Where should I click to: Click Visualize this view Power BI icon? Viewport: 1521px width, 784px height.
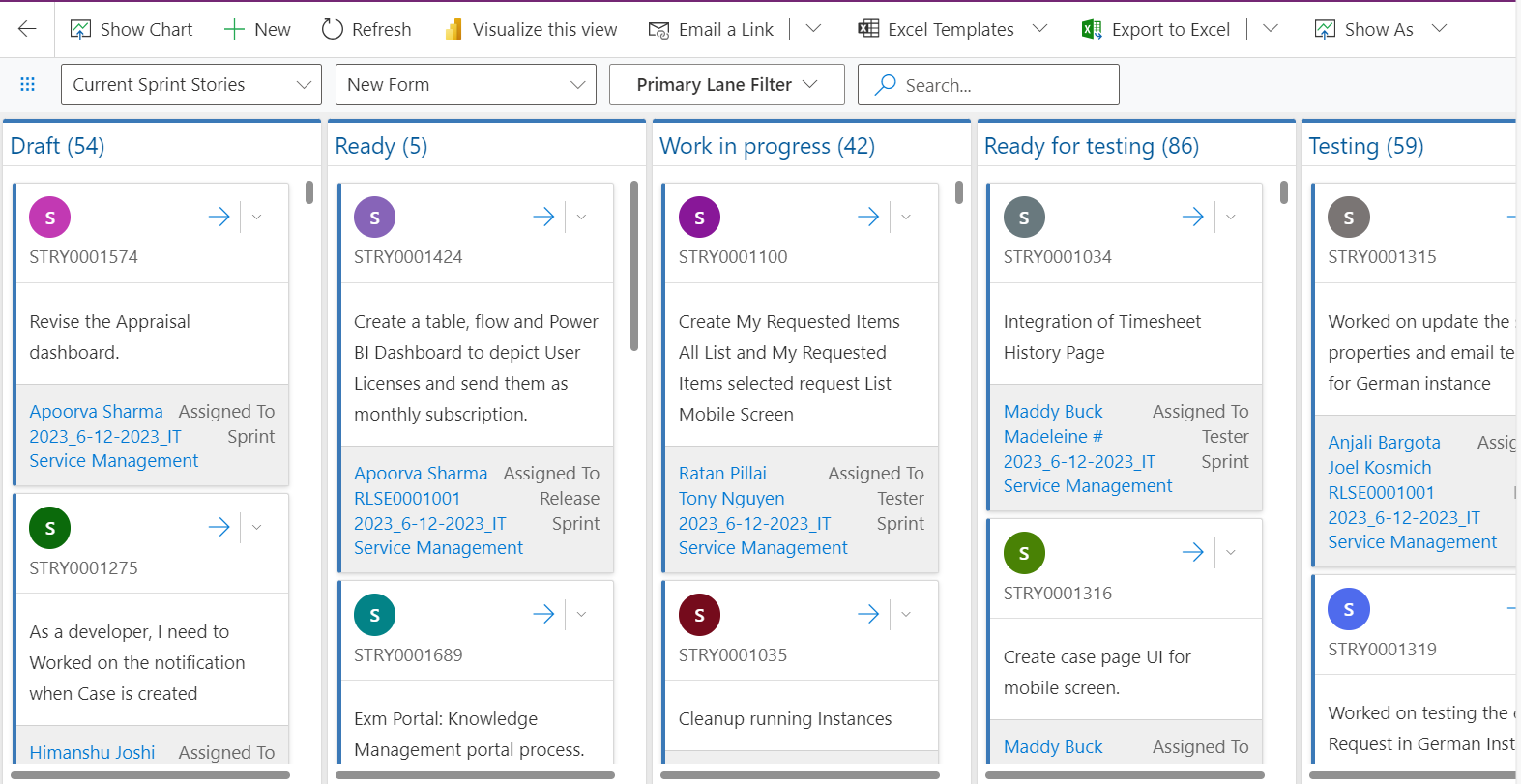[x=453, y=30]
